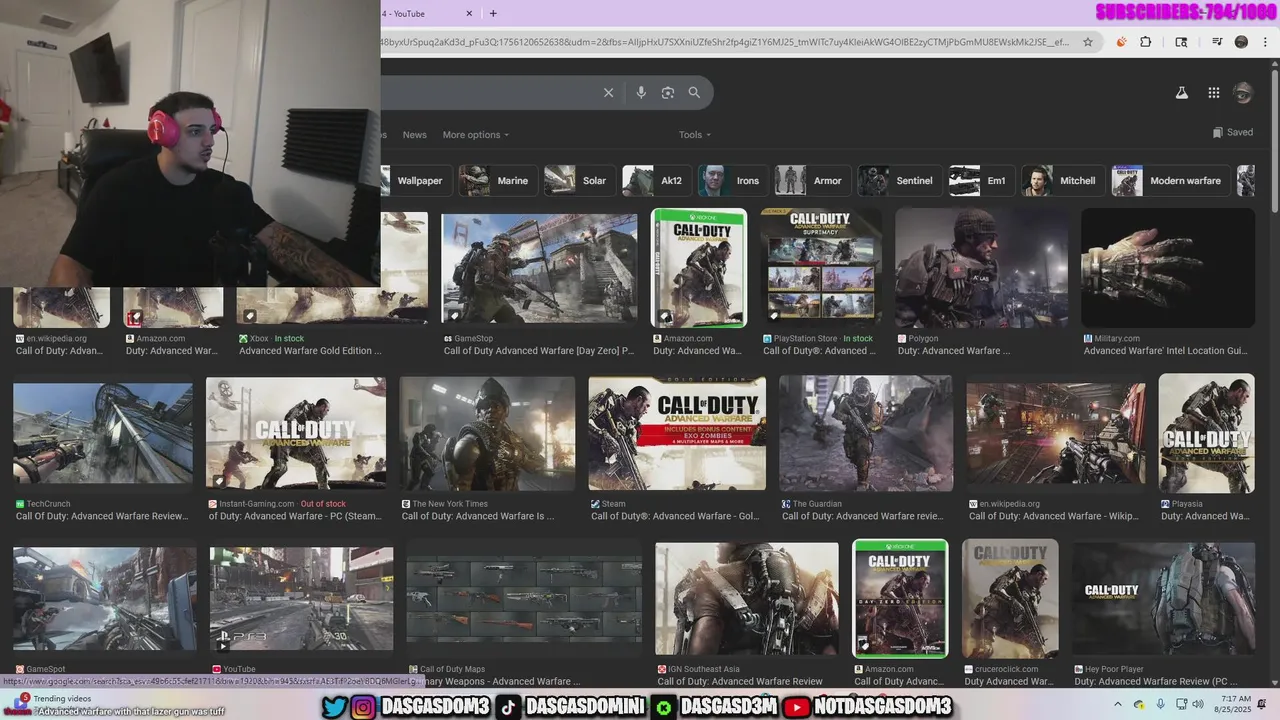Open the Playasia cover image

tap(1207, 433)
